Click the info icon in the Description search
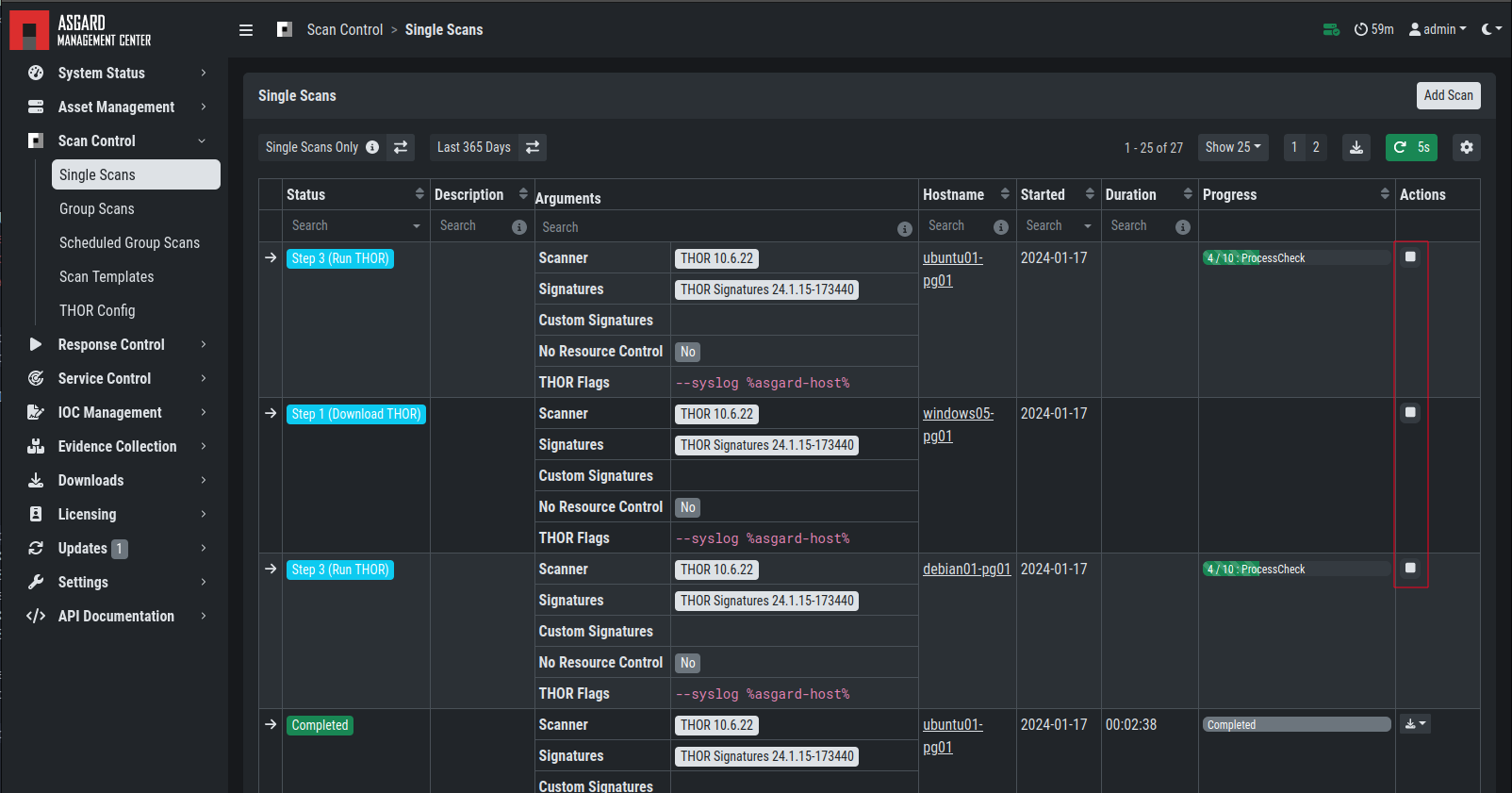 (x=519, y=227)
